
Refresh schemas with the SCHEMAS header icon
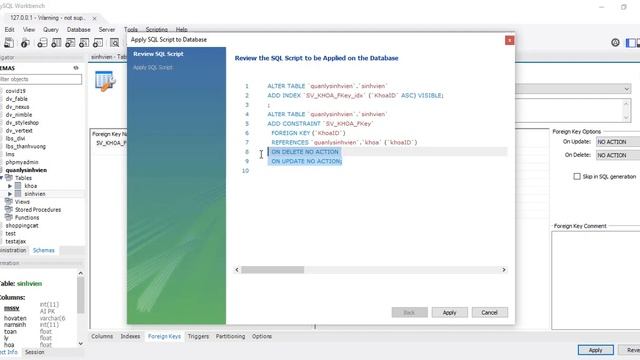(x=76, y=68)
